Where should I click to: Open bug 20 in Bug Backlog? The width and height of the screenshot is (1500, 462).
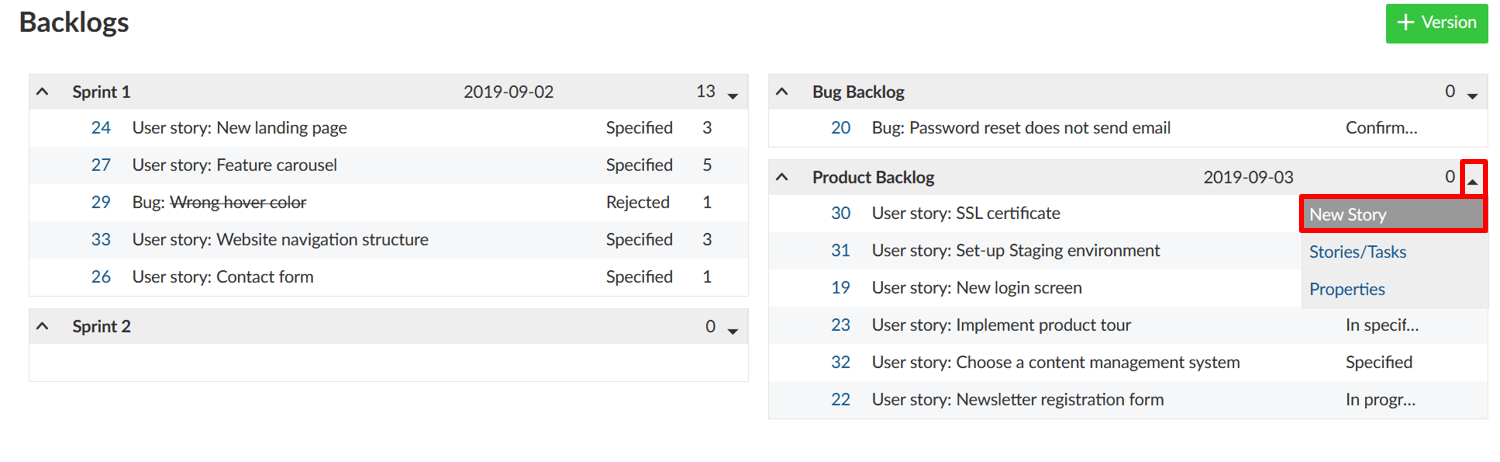coord(841,128)
